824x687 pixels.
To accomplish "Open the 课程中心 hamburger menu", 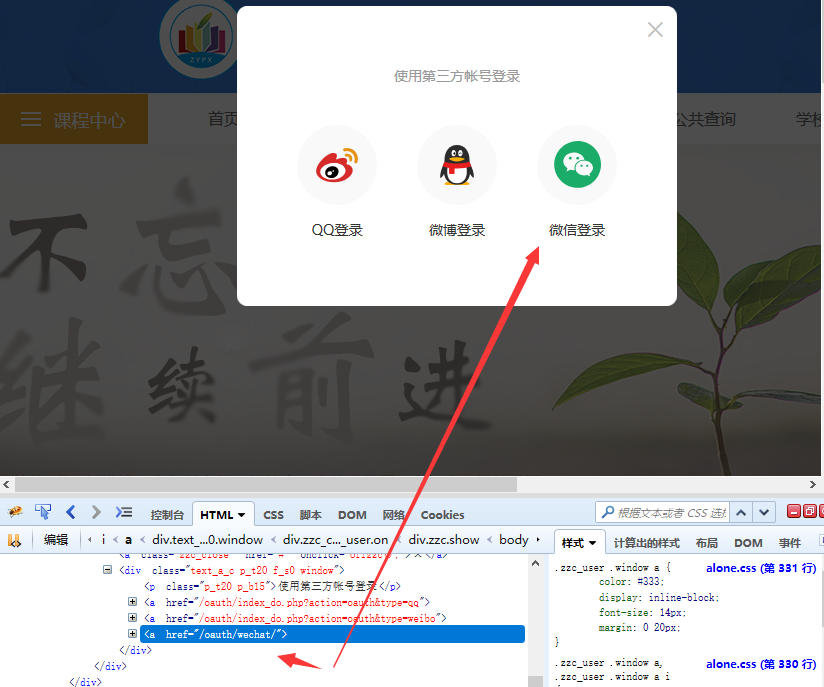I will 31,120.
